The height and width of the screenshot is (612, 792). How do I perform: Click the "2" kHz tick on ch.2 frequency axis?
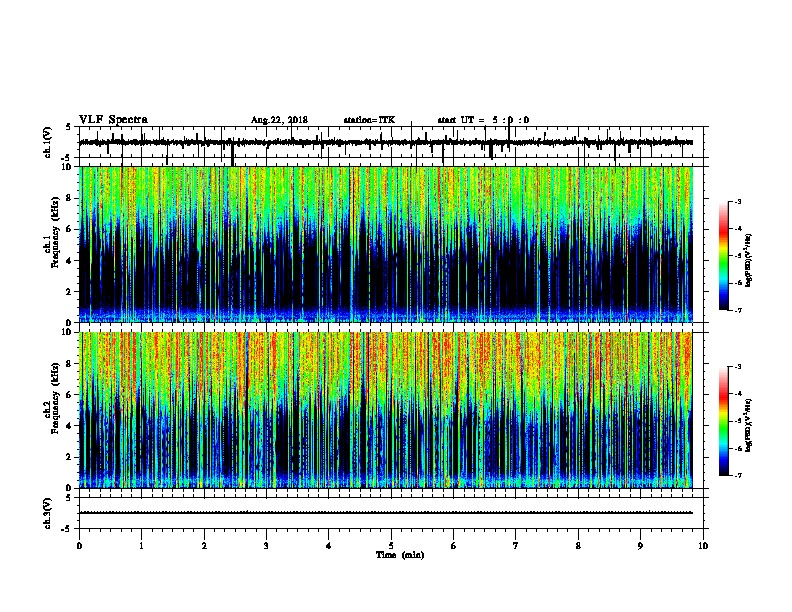[70, 457]
